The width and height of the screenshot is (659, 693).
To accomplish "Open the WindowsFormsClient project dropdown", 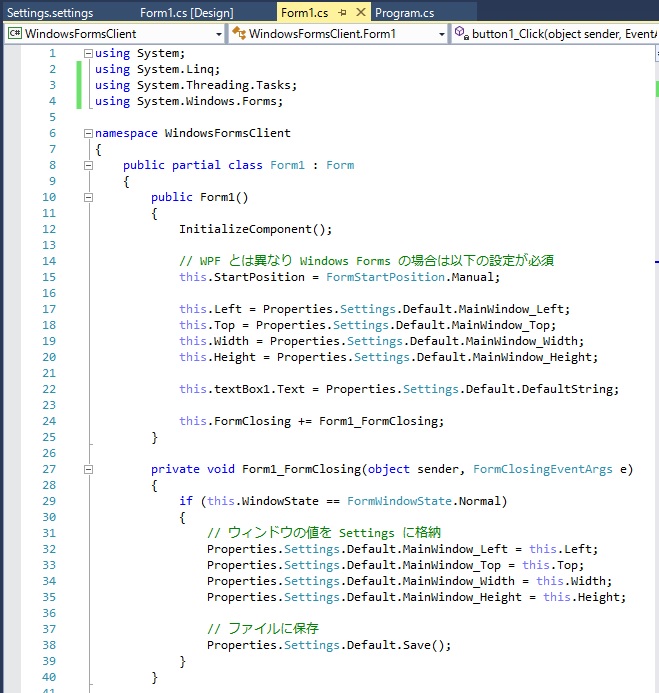I will [218, 34].
